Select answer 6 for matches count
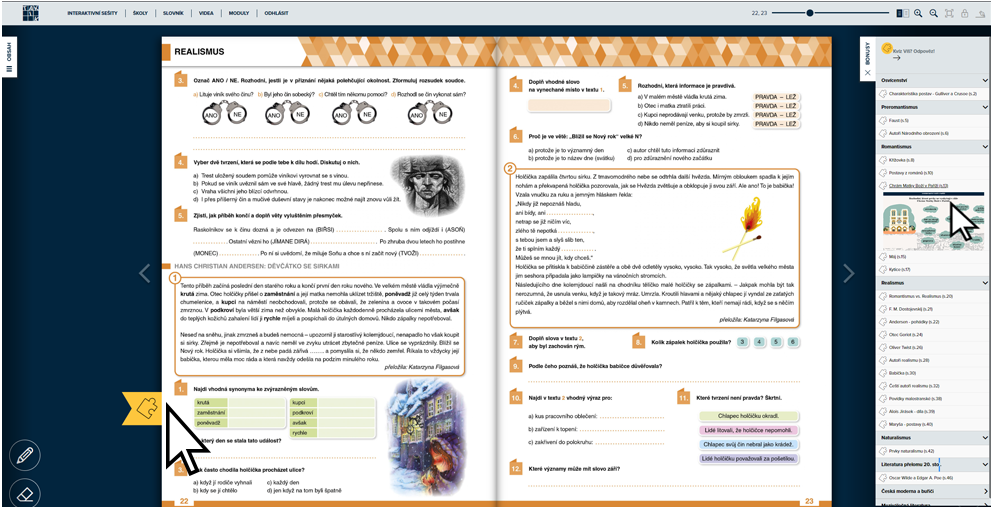This screenshot has width=991, height=507. point(793,342)
